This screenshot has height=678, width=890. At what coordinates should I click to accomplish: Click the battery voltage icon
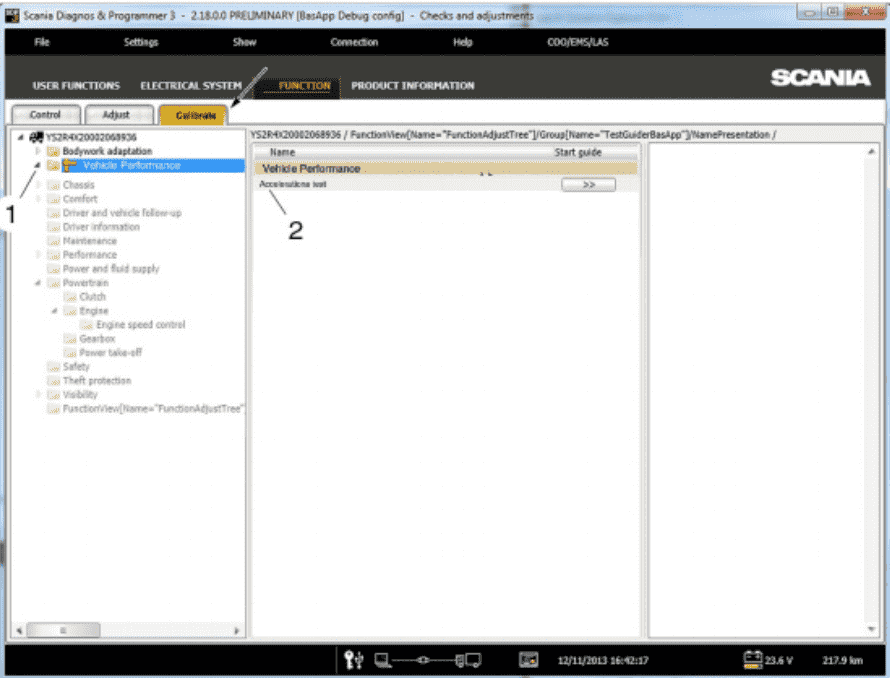(753, 659)
